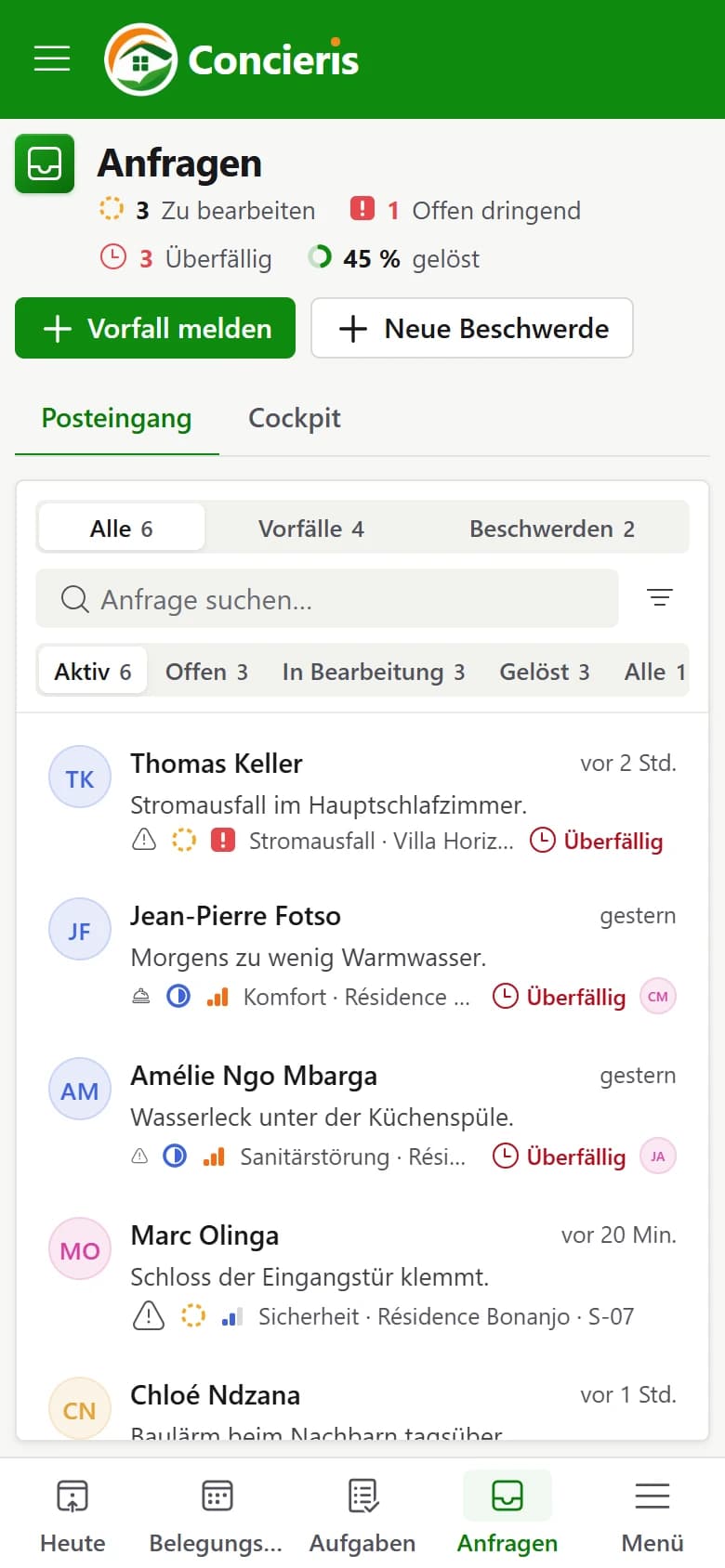The height and width of the screenshot is (1568, 725).
Task: Switch to the Cockpit tab
Action: tap(295, 418)
